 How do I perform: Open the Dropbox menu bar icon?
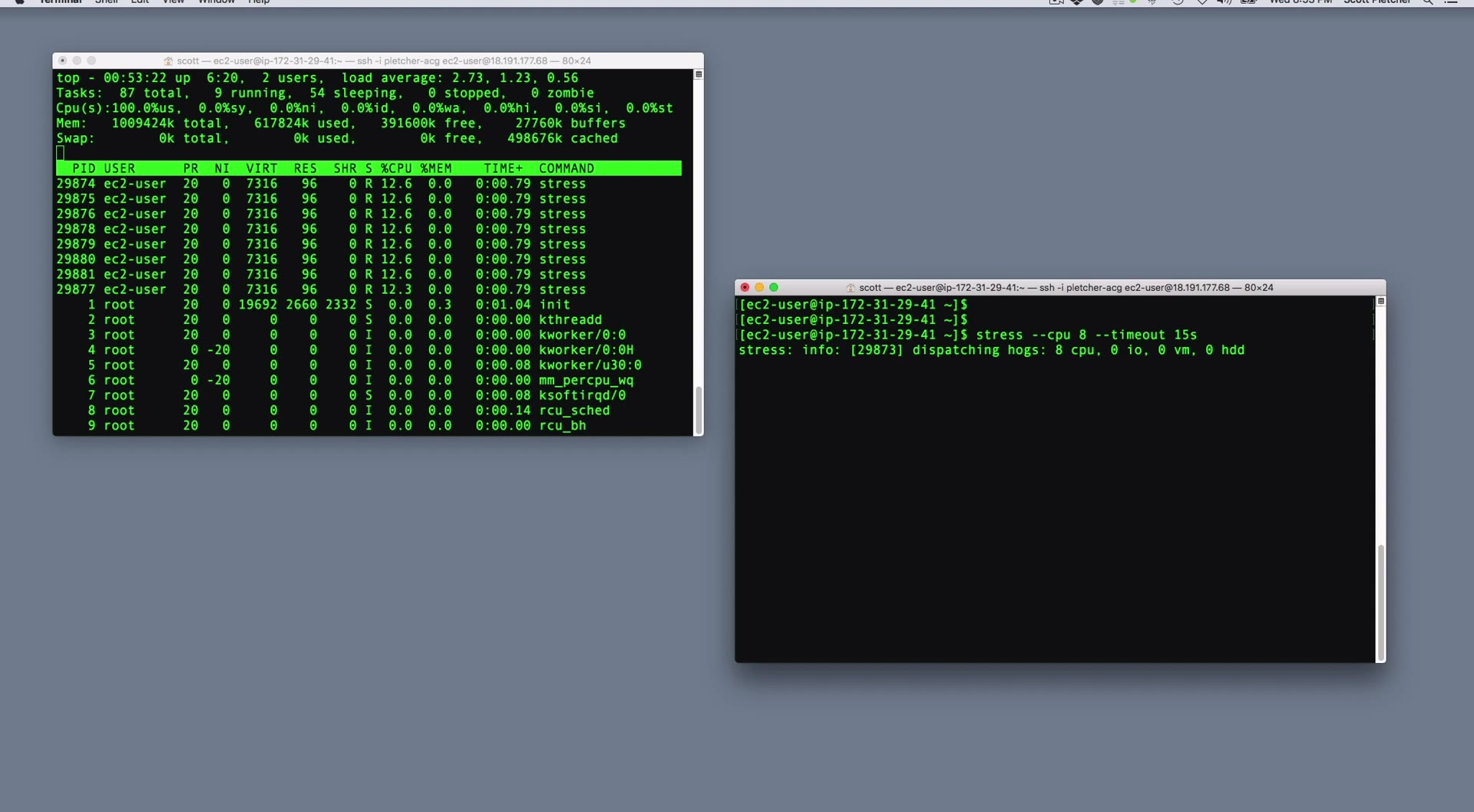point(1077,2)
